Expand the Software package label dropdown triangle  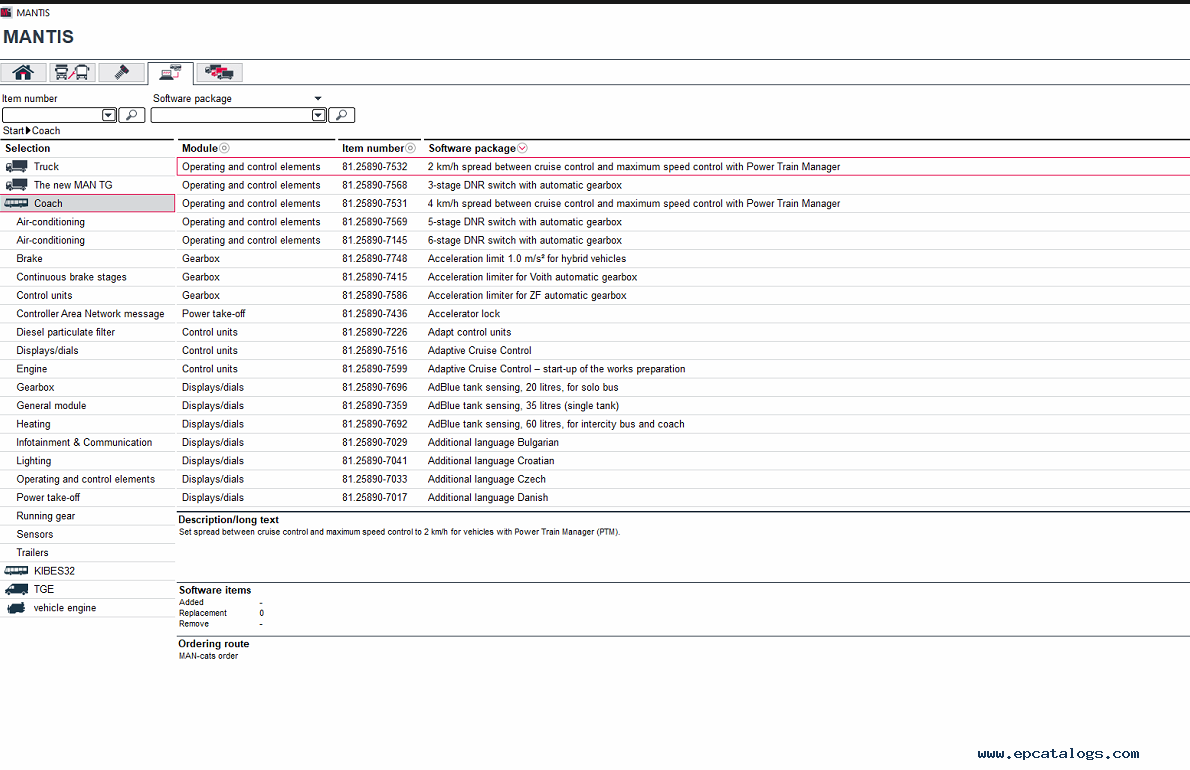318,99
